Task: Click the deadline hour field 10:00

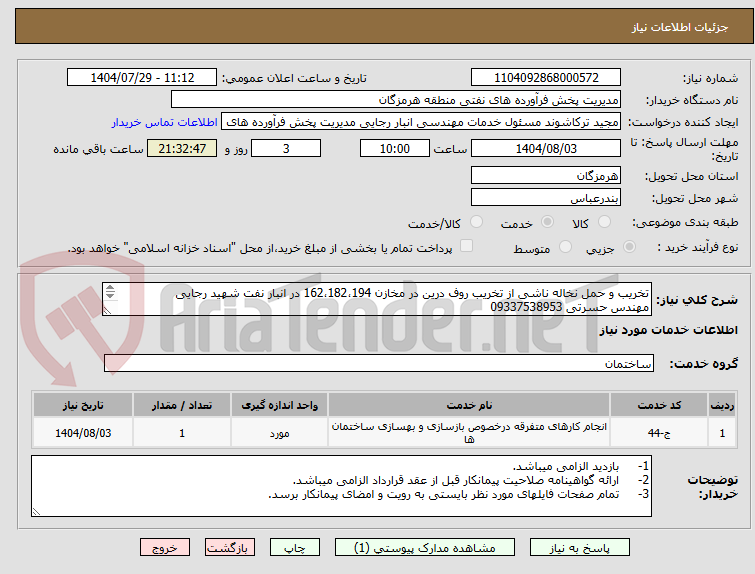Action: [x=394, y=148]
